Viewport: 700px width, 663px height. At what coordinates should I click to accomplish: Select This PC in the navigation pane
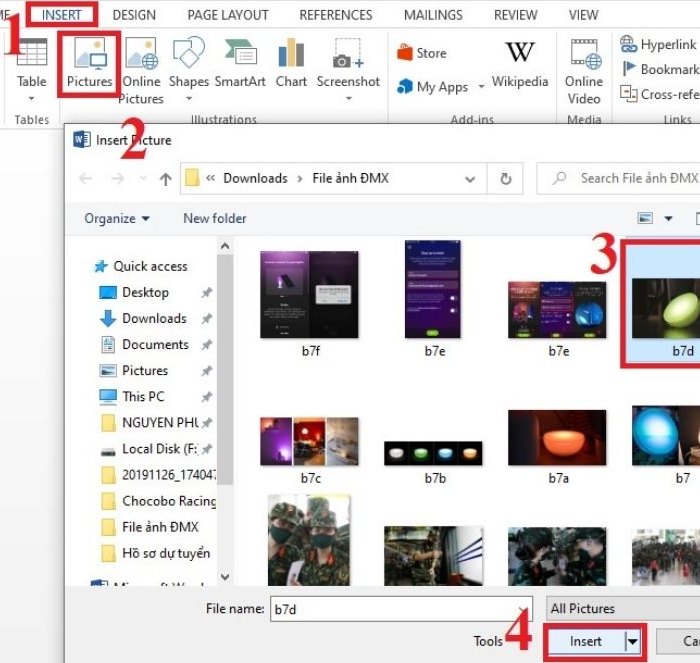pyautogui.click(x=132, y=396)
